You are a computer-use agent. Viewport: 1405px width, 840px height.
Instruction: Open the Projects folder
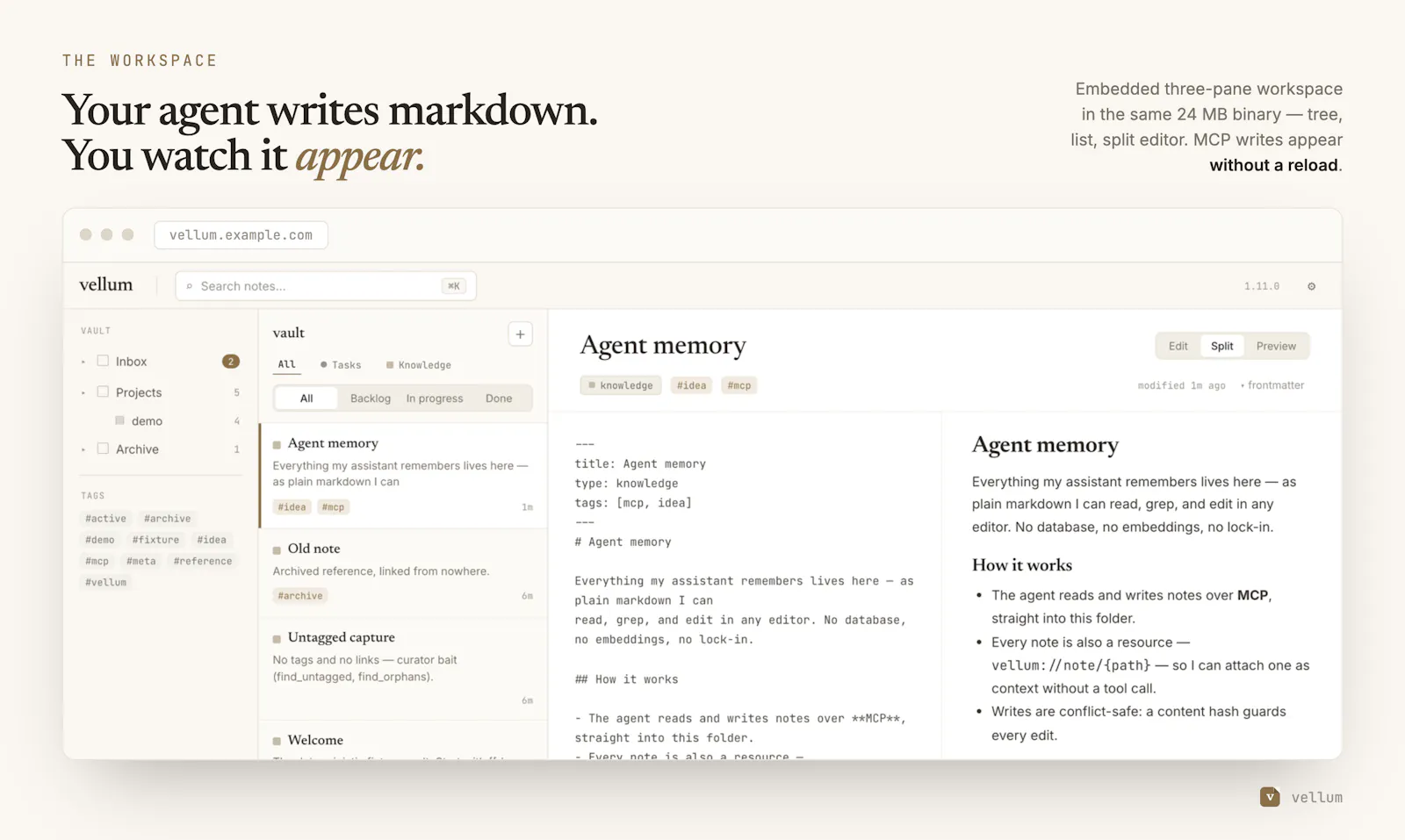click(161, 392)
